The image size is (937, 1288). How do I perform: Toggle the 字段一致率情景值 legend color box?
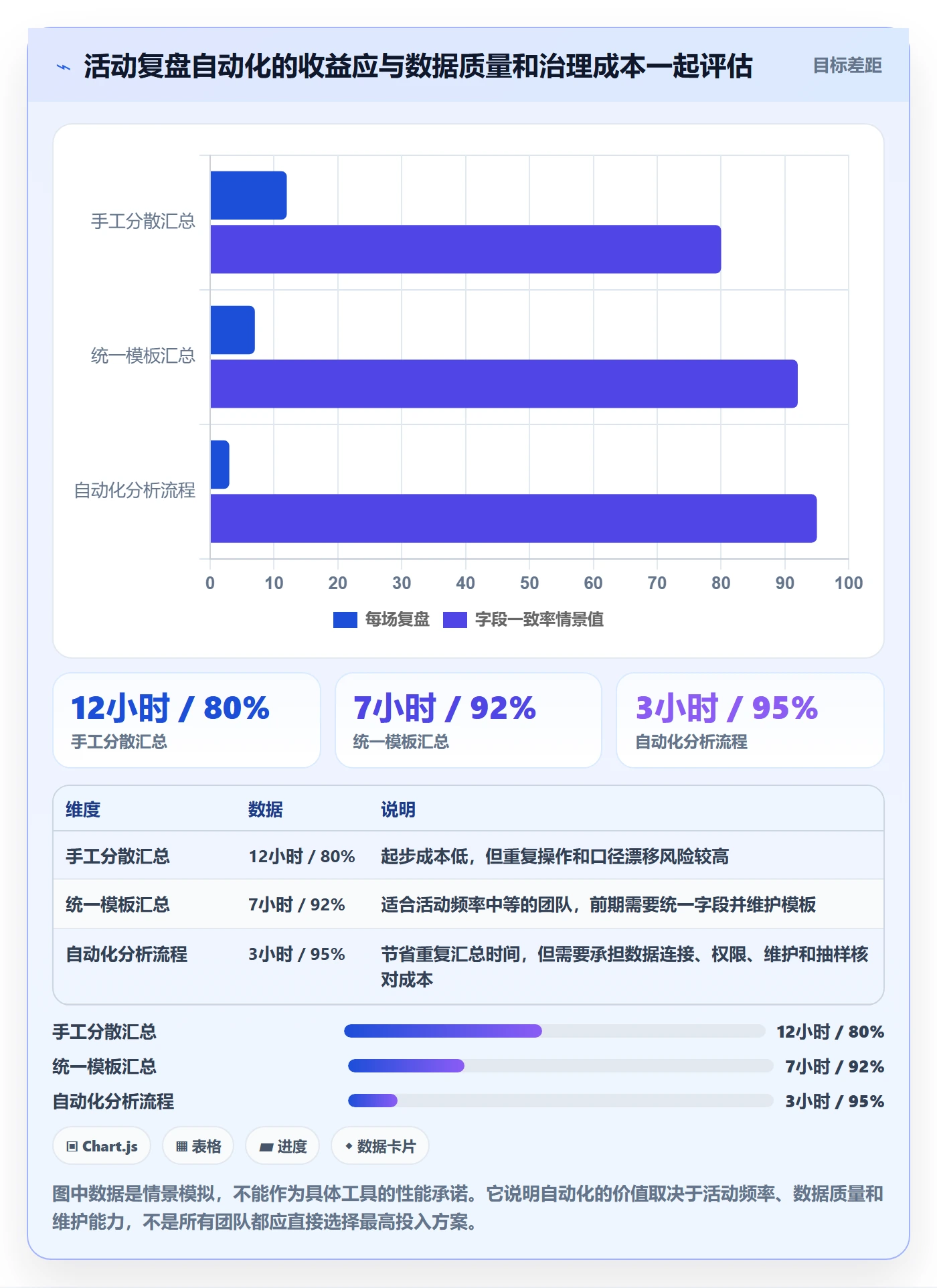point(455,620)
